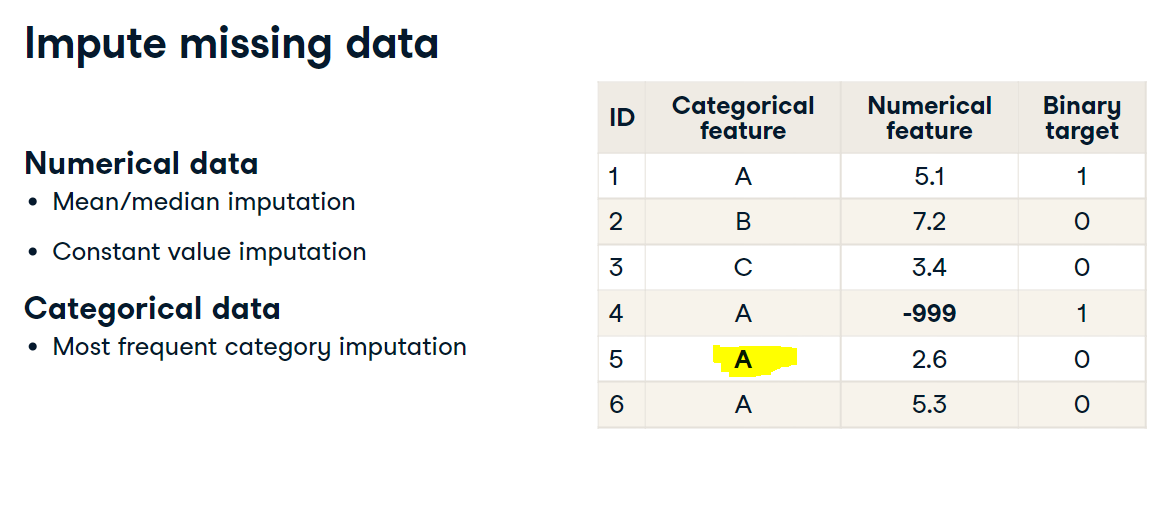The image size is (1170, 528).
Task: Click the 2.6 numerical value cell
Action: (x=929, y=359)
